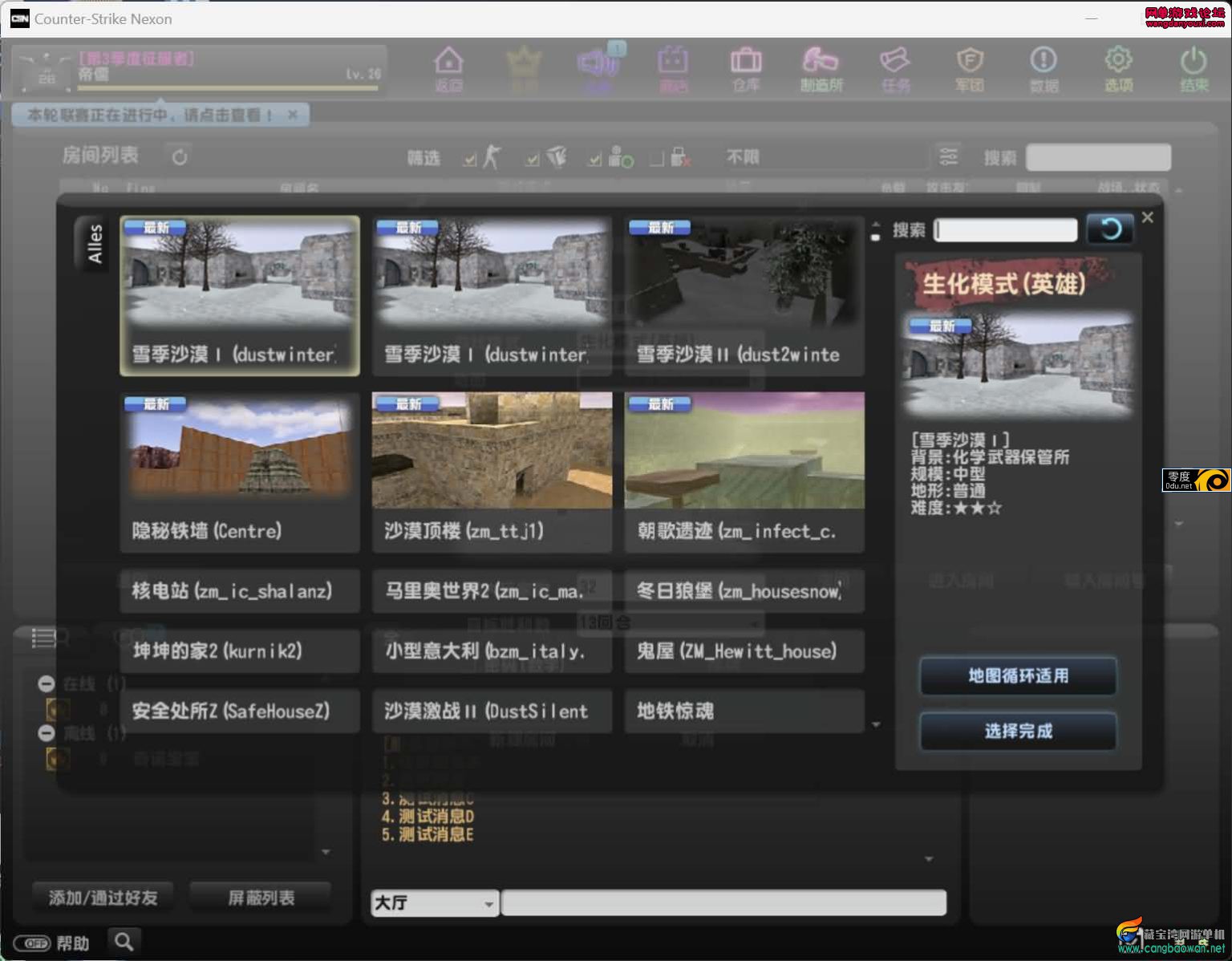This screenshot has width=1232, height=961.
Task: Open the 屏蔽列表 block list
Action: 261,898
